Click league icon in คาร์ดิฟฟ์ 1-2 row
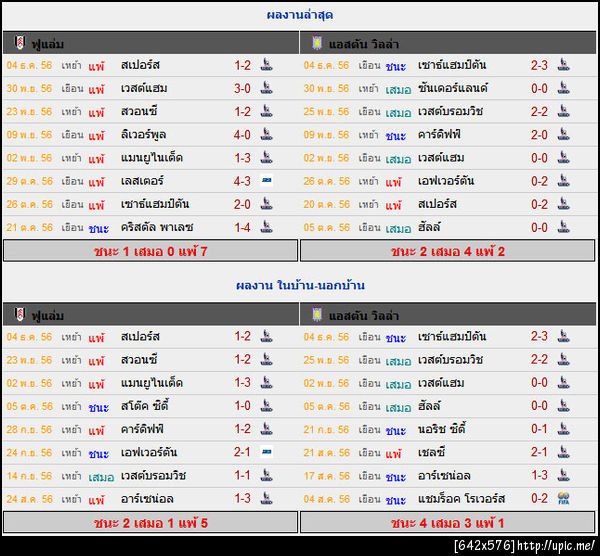Viewport: 600px width, 556px height. coord(266,429)
